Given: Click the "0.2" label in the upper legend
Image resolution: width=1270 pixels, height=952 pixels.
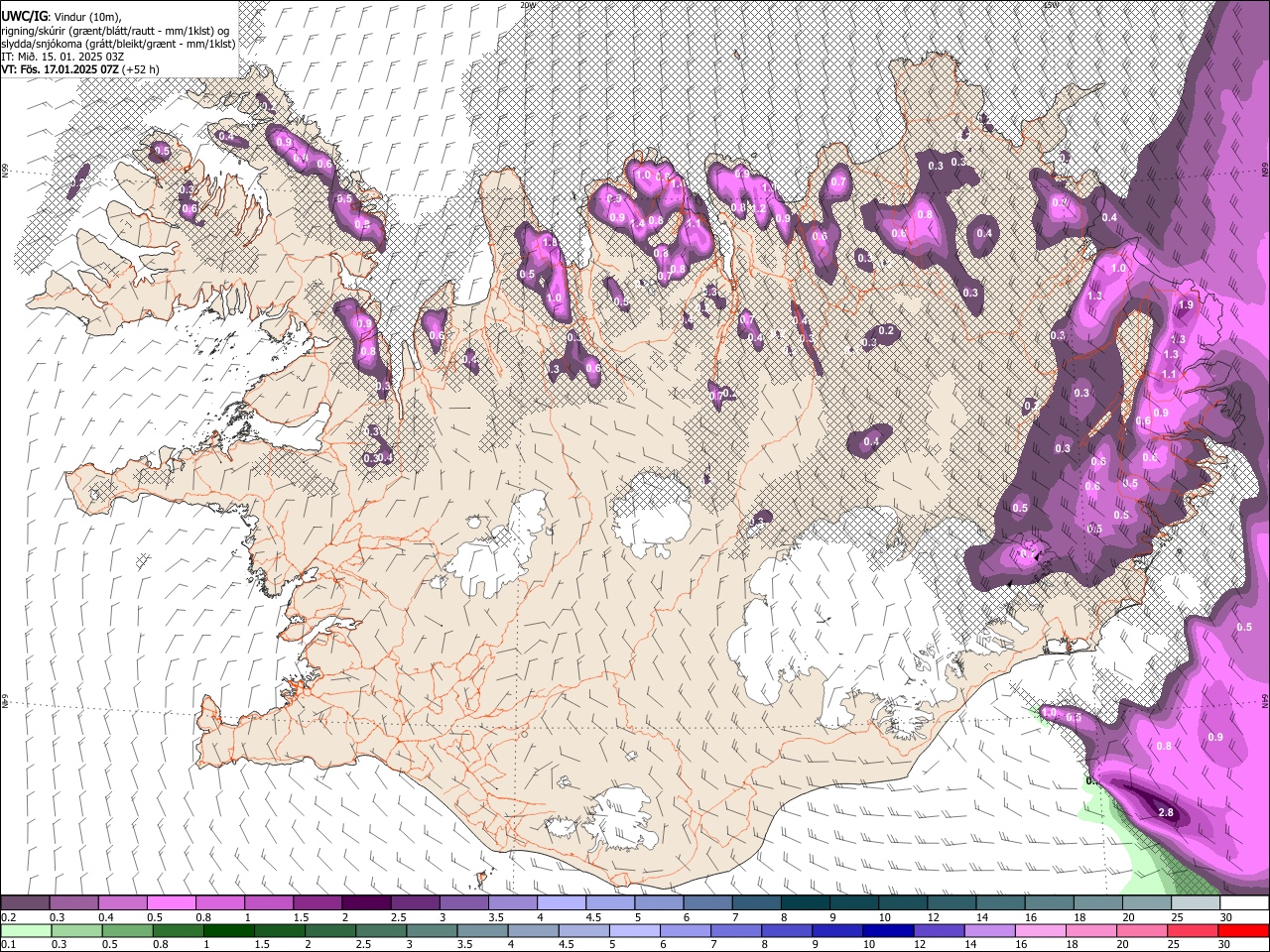Looking at the screenshot, I should tap(8, 917).
